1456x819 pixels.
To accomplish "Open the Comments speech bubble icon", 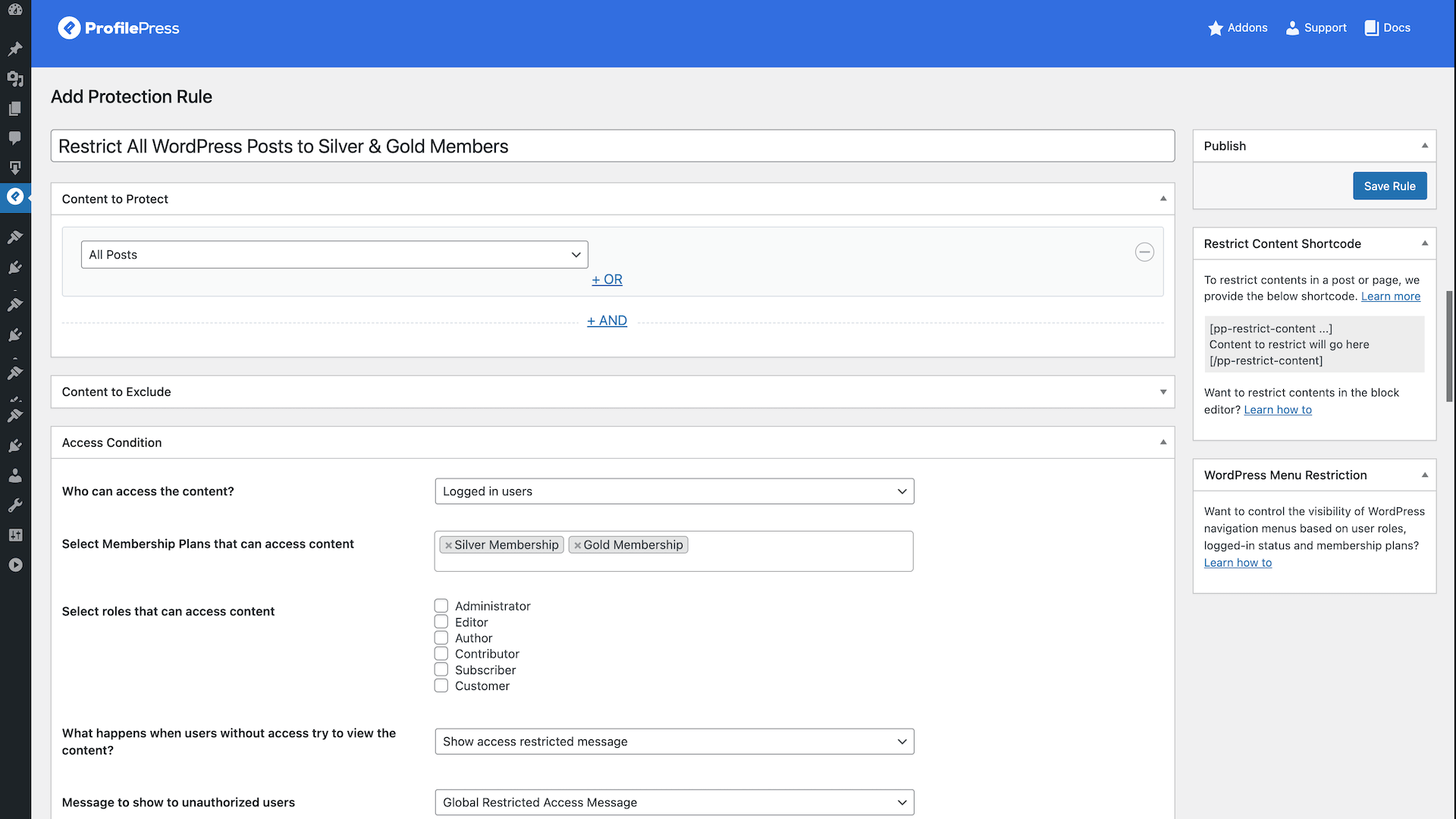I will click(15, 138).
